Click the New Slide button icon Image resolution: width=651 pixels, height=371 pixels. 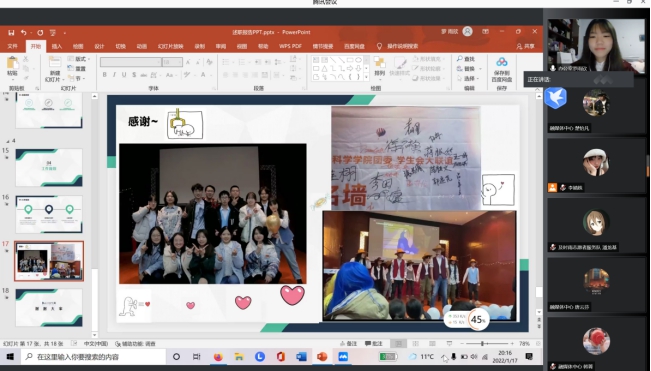(x=55, y=62)
